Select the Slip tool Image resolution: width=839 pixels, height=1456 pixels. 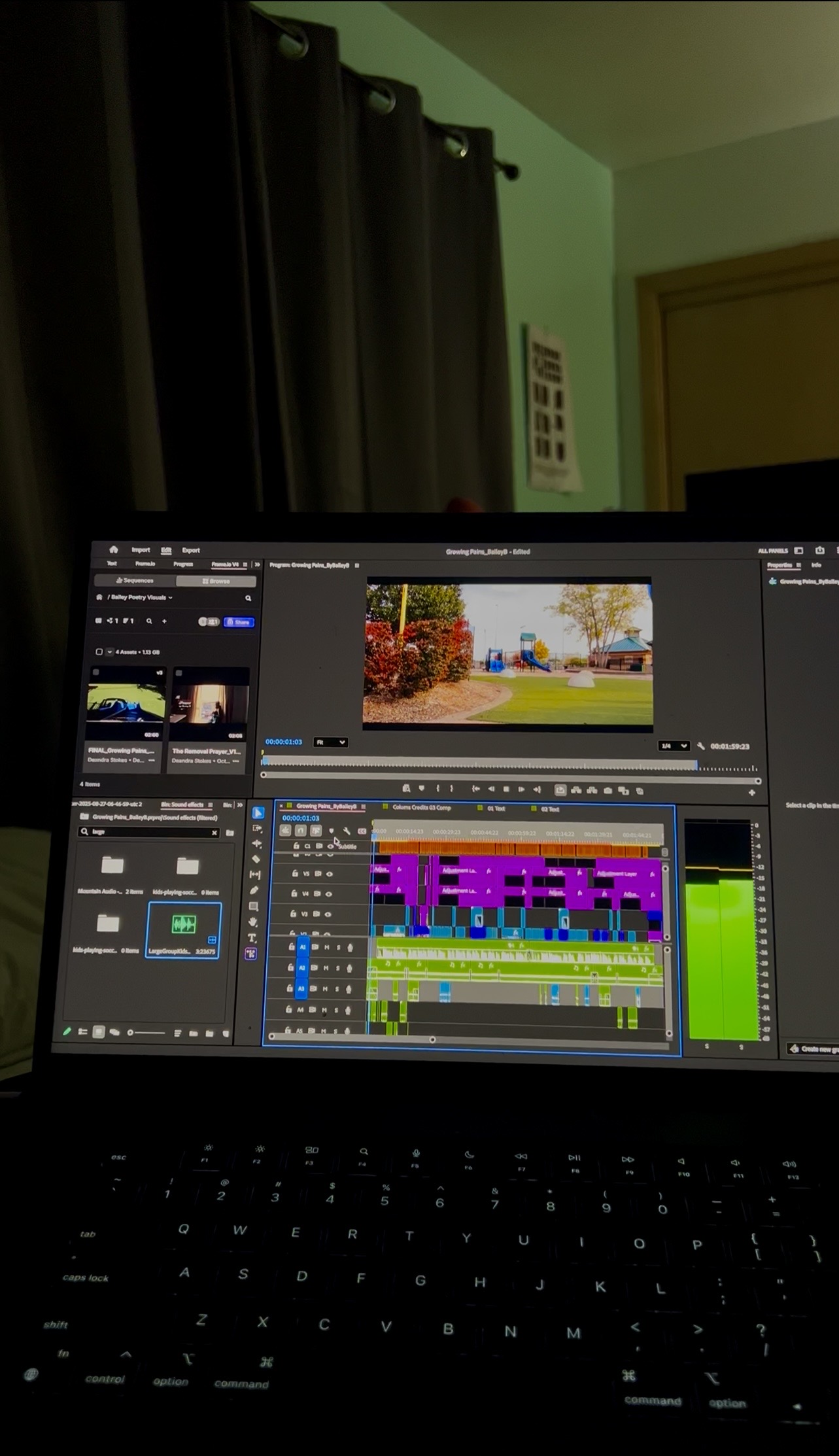click(x=255, y=875)
